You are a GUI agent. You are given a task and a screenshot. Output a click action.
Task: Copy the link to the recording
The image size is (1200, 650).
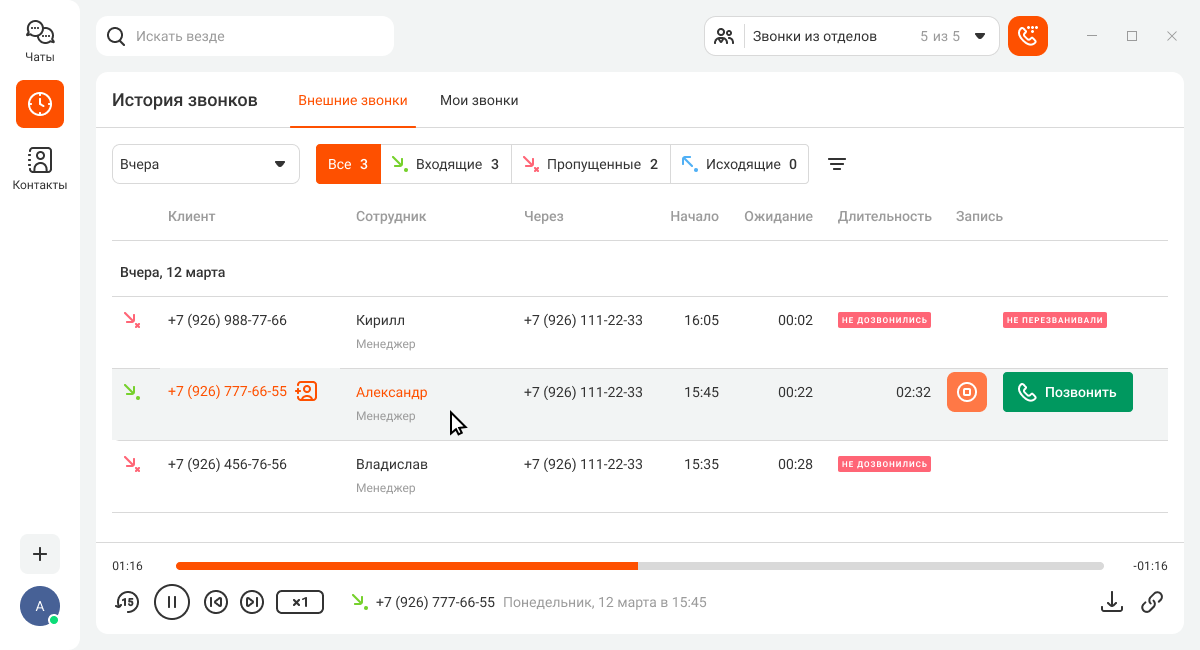click(x=1152, y=601)
